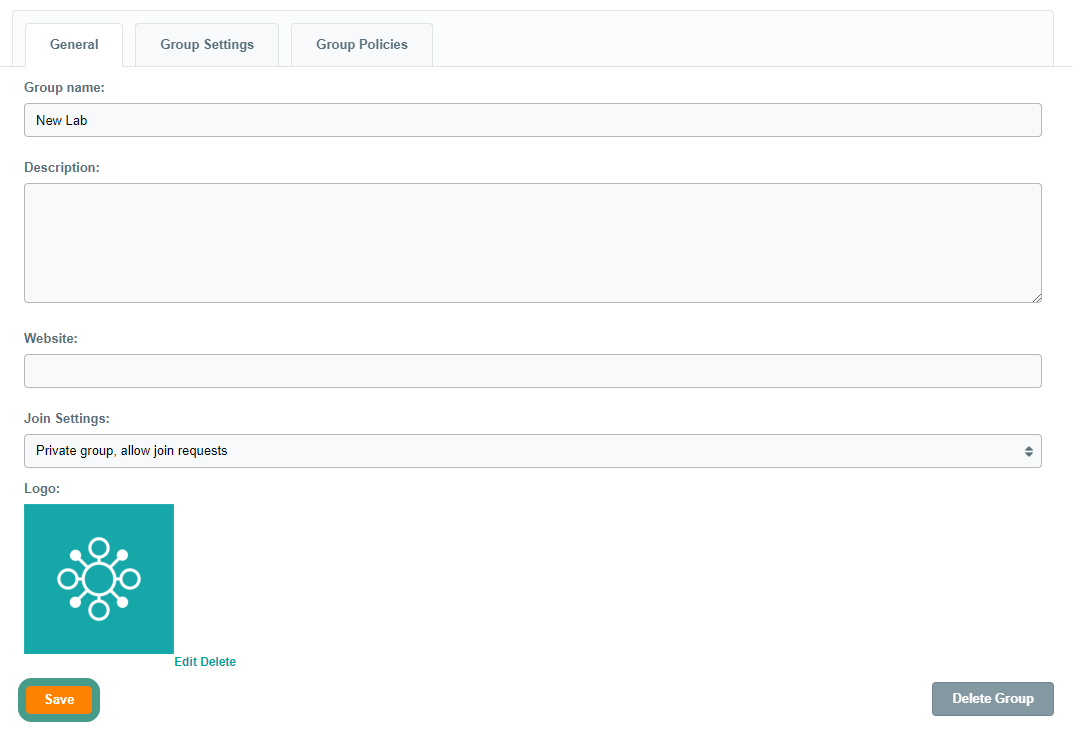Expand the Join Settings dropdown

tap(532, 451)
